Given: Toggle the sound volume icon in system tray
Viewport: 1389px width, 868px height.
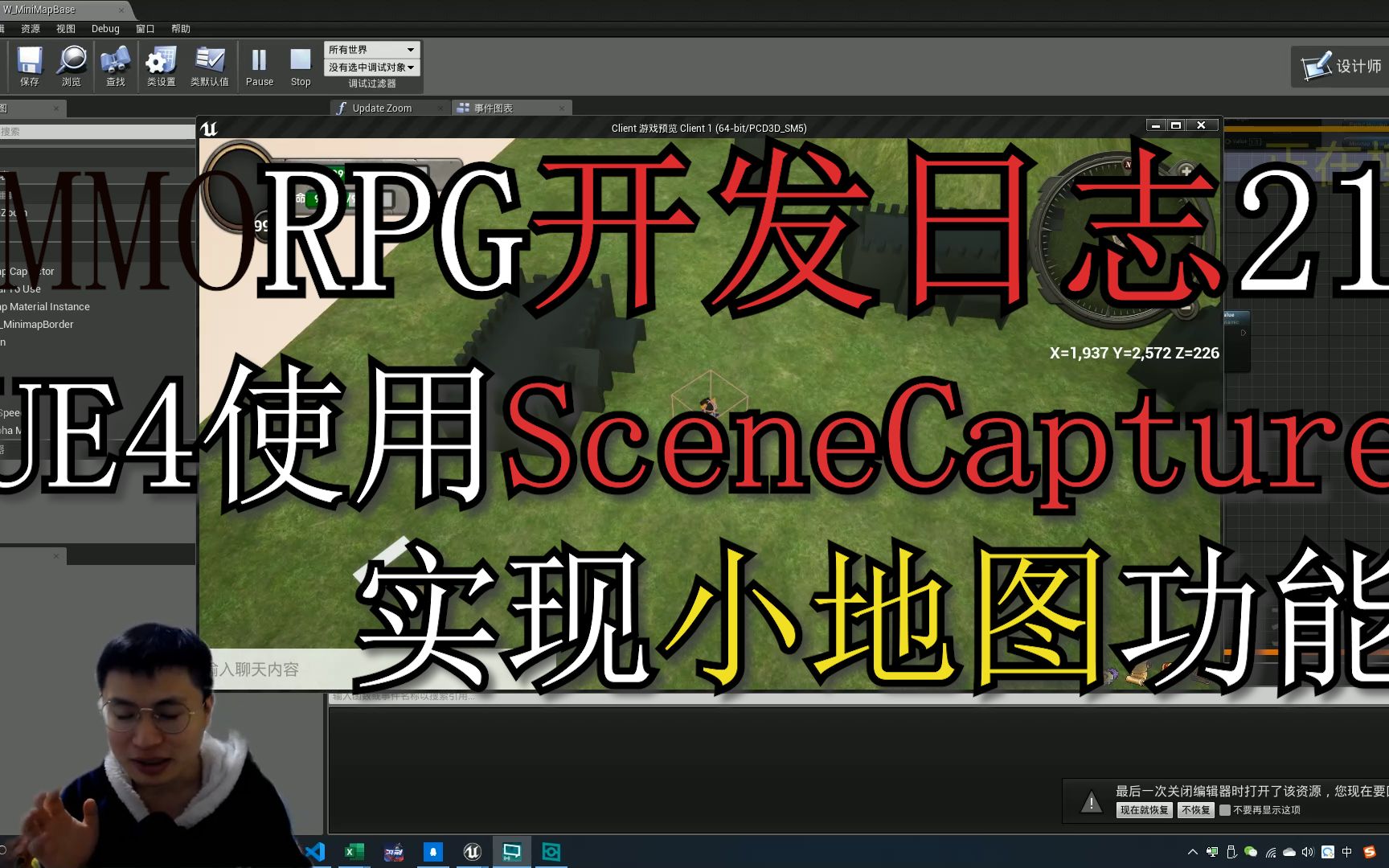Looking at the screenshot, I should pyautogui.click(x=1308, y=851).
